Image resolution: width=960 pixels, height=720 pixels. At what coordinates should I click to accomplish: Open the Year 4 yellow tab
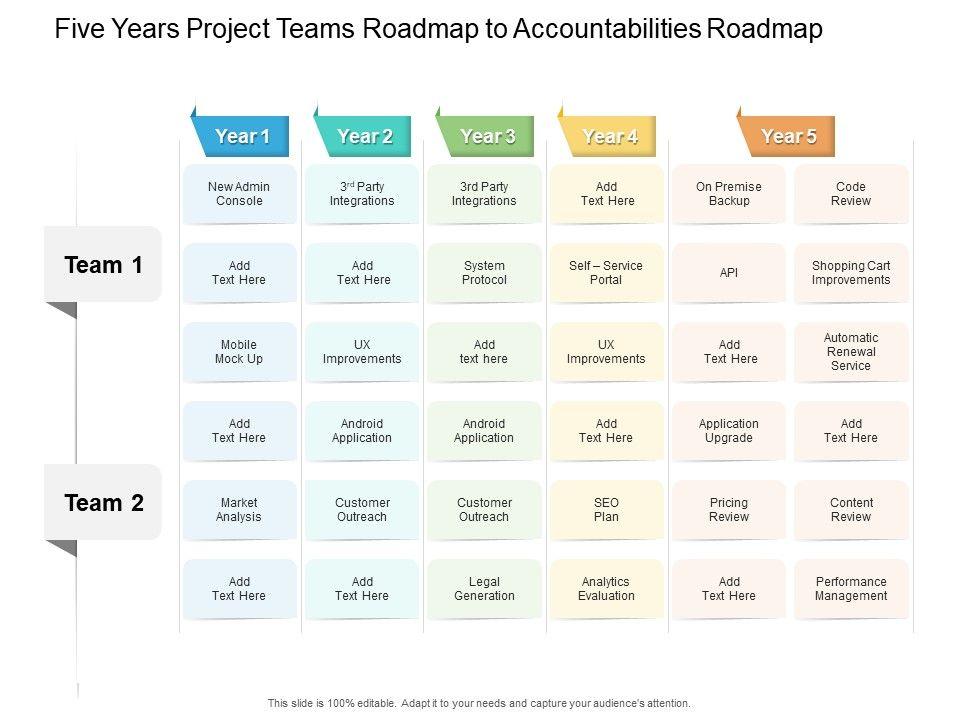coord(609,137)
